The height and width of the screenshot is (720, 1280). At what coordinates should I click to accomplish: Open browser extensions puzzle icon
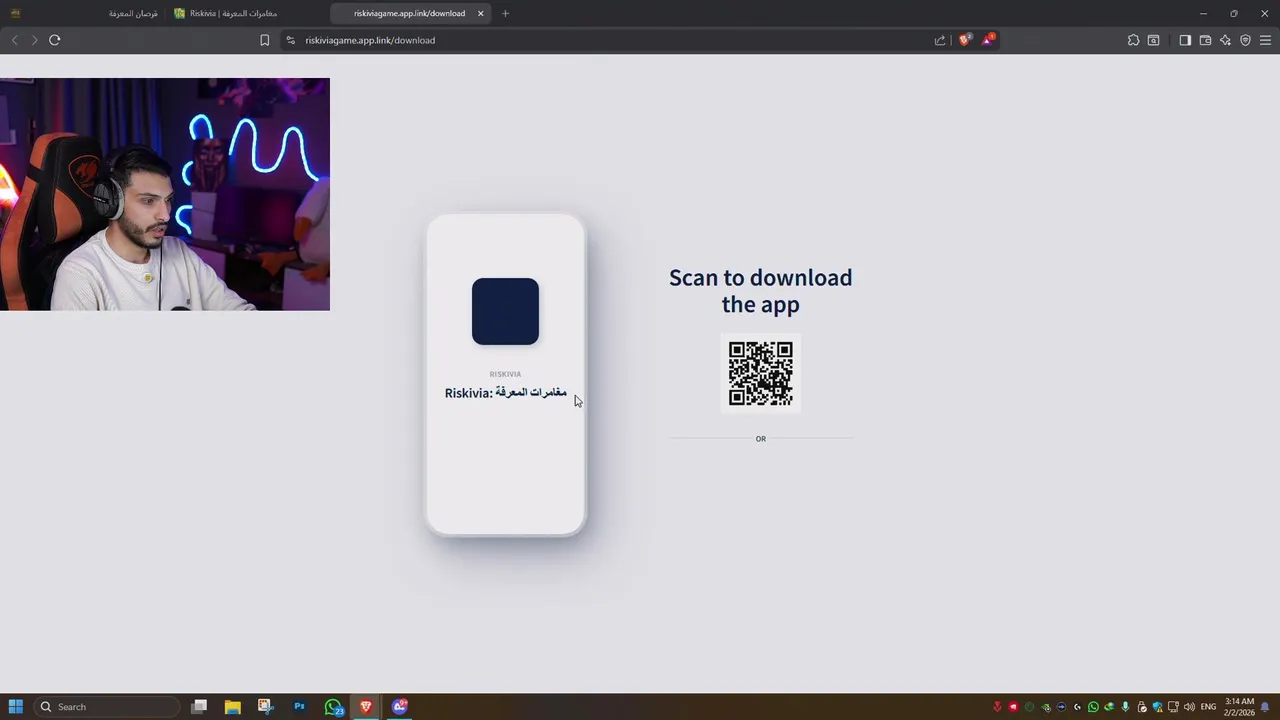(1133, 40)
